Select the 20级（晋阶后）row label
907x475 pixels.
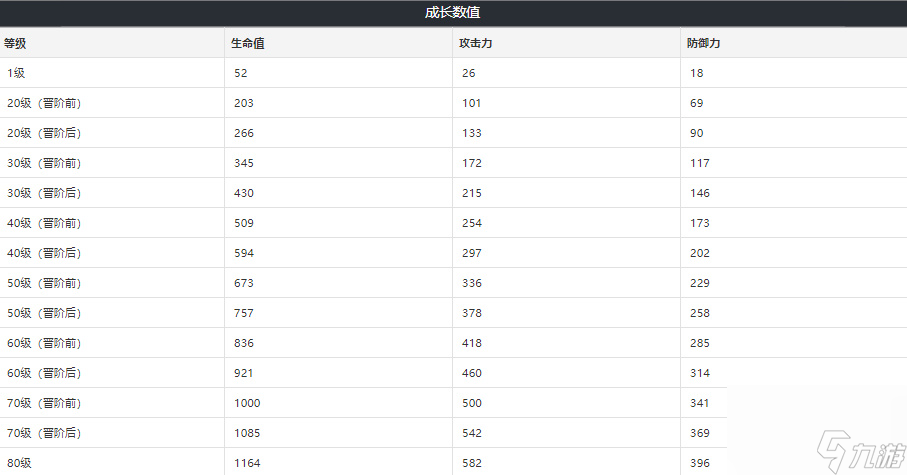[46, 133]
